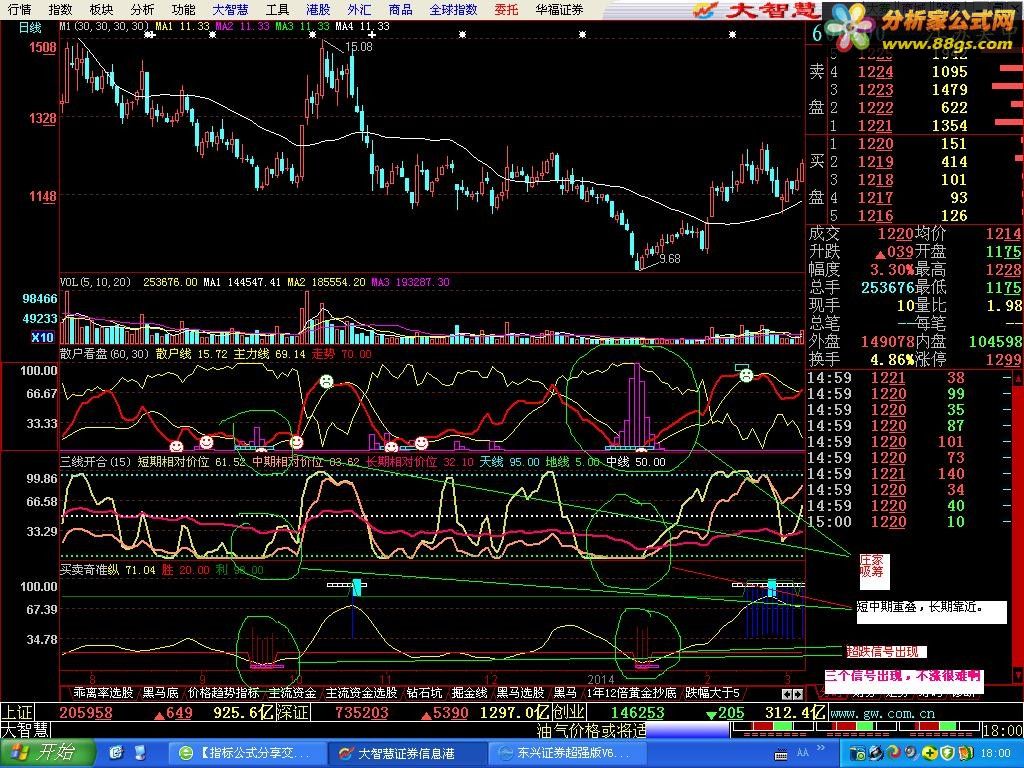Image resolution: width=1024 pixels, height=768 pixels.
Task: Click the 15:00 last trade row
Action: point(909,521)
